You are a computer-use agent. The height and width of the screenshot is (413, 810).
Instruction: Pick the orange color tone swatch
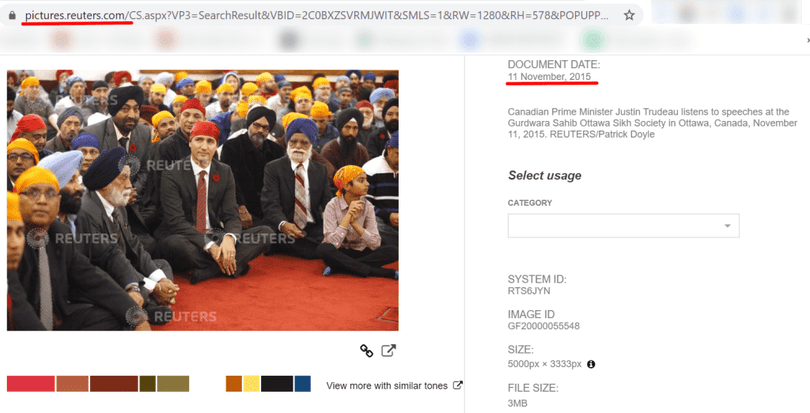coord(234,384)
